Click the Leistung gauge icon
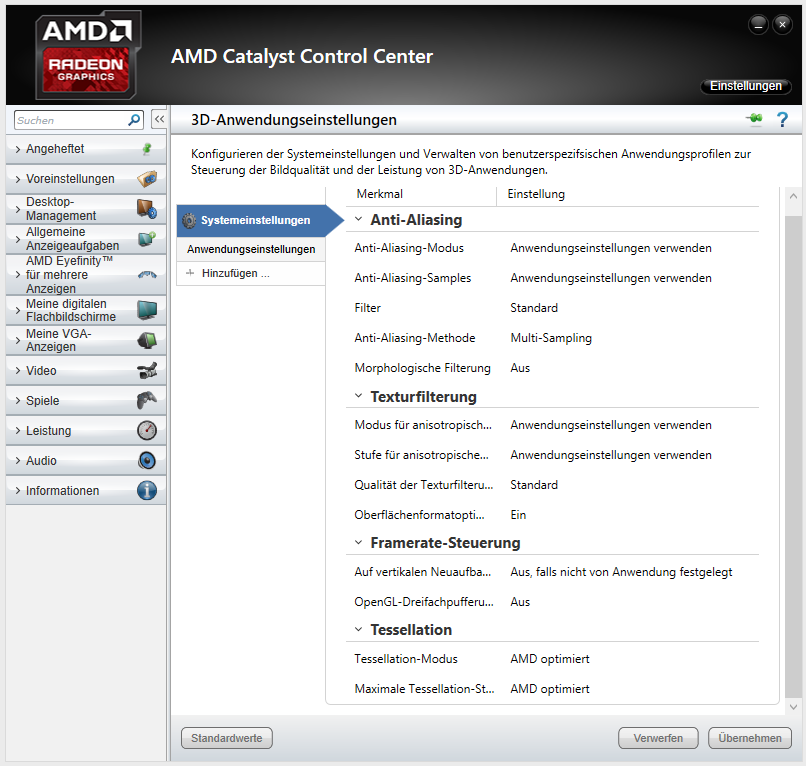 (147, 430)
